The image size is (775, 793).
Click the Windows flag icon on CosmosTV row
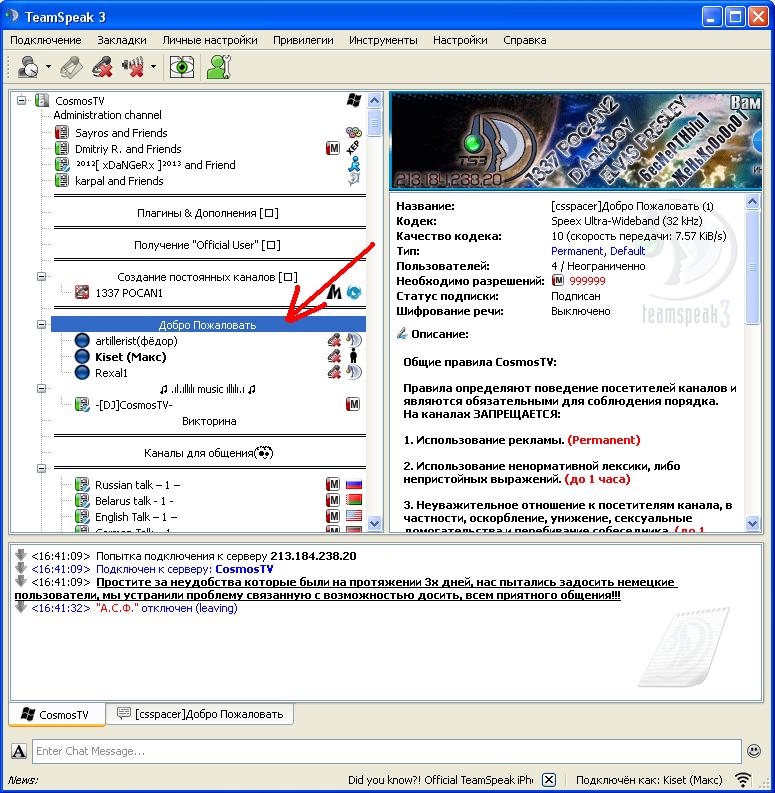354,100
